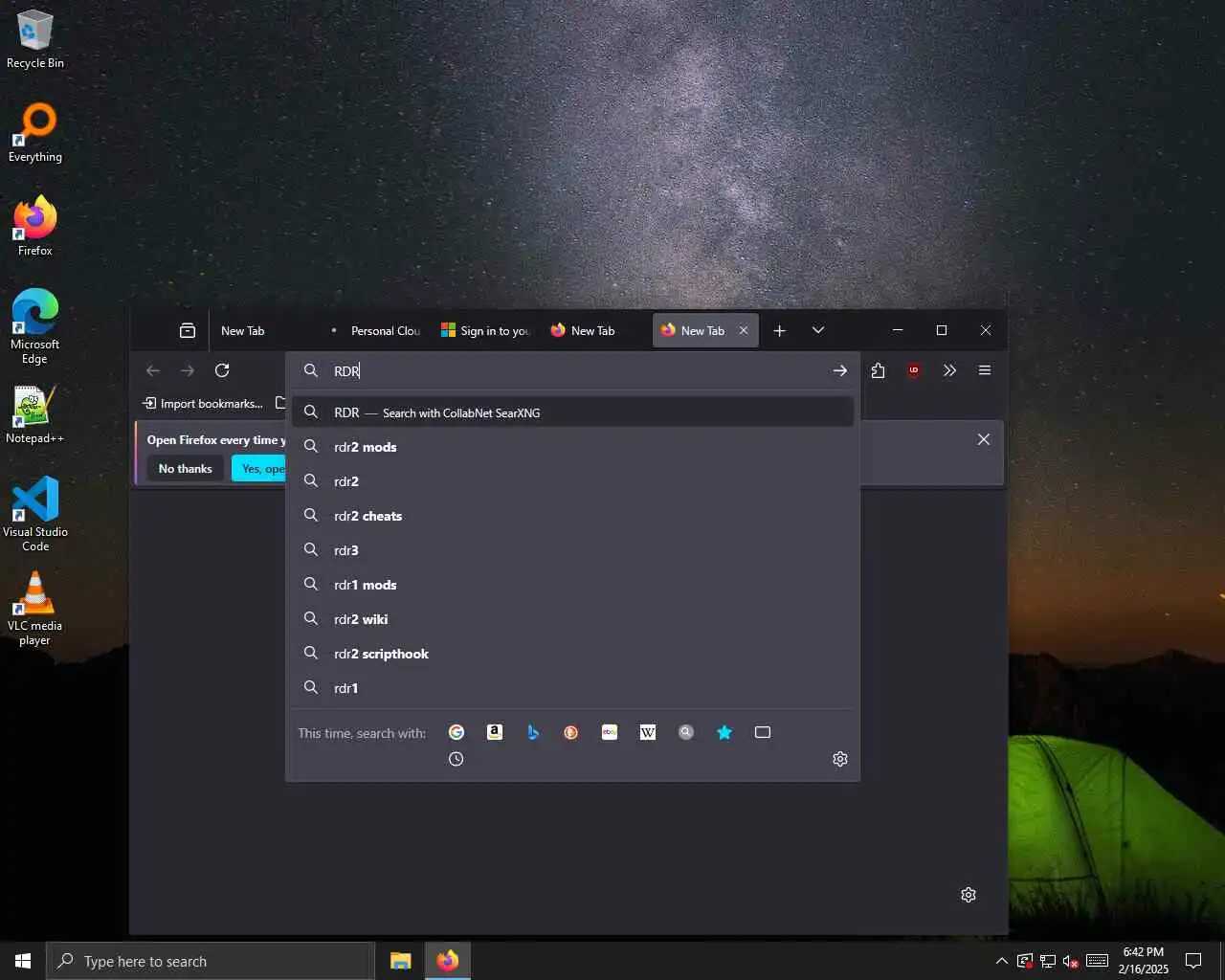Choose the rdr3 suggestion

(x=573, y=550)
